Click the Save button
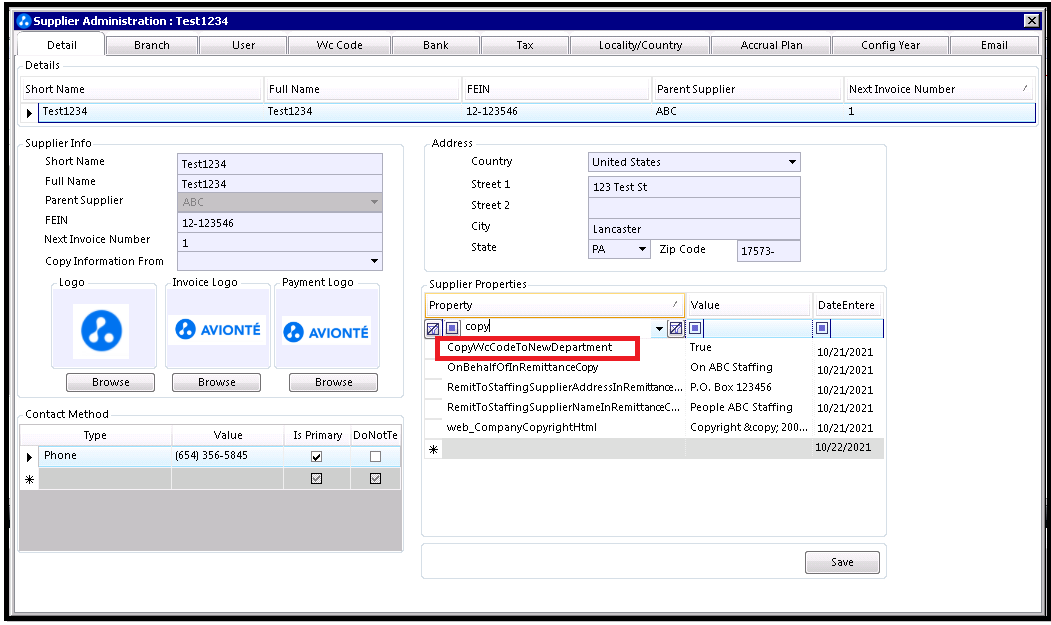1051x625 pixels. 842,563
